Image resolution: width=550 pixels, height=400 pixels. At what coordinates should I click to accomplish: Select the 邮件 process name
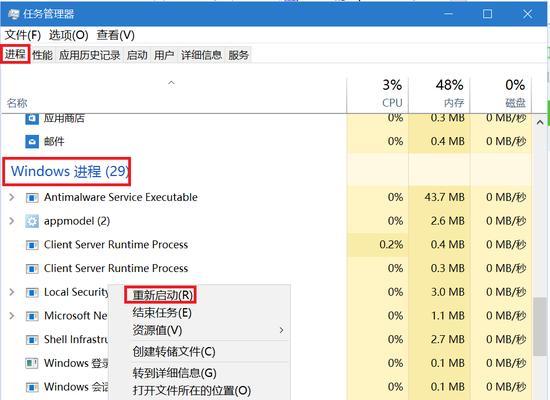point(54,141)
